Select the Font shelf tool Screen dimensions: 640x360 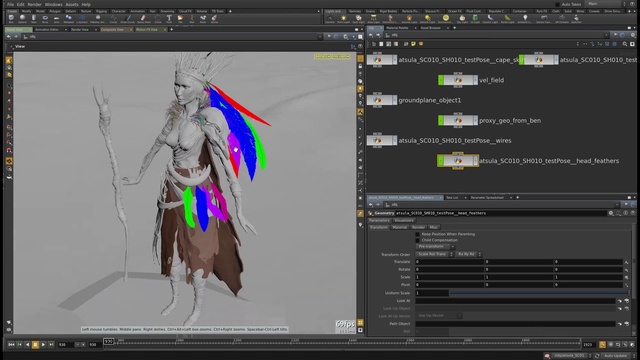click(x=169, y=18)
